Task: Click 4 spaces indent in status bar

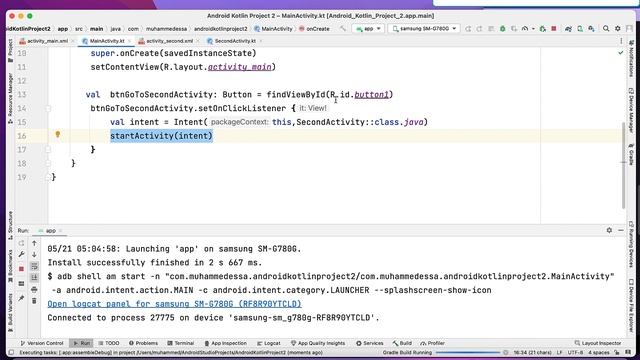Action: click(599, 352)
